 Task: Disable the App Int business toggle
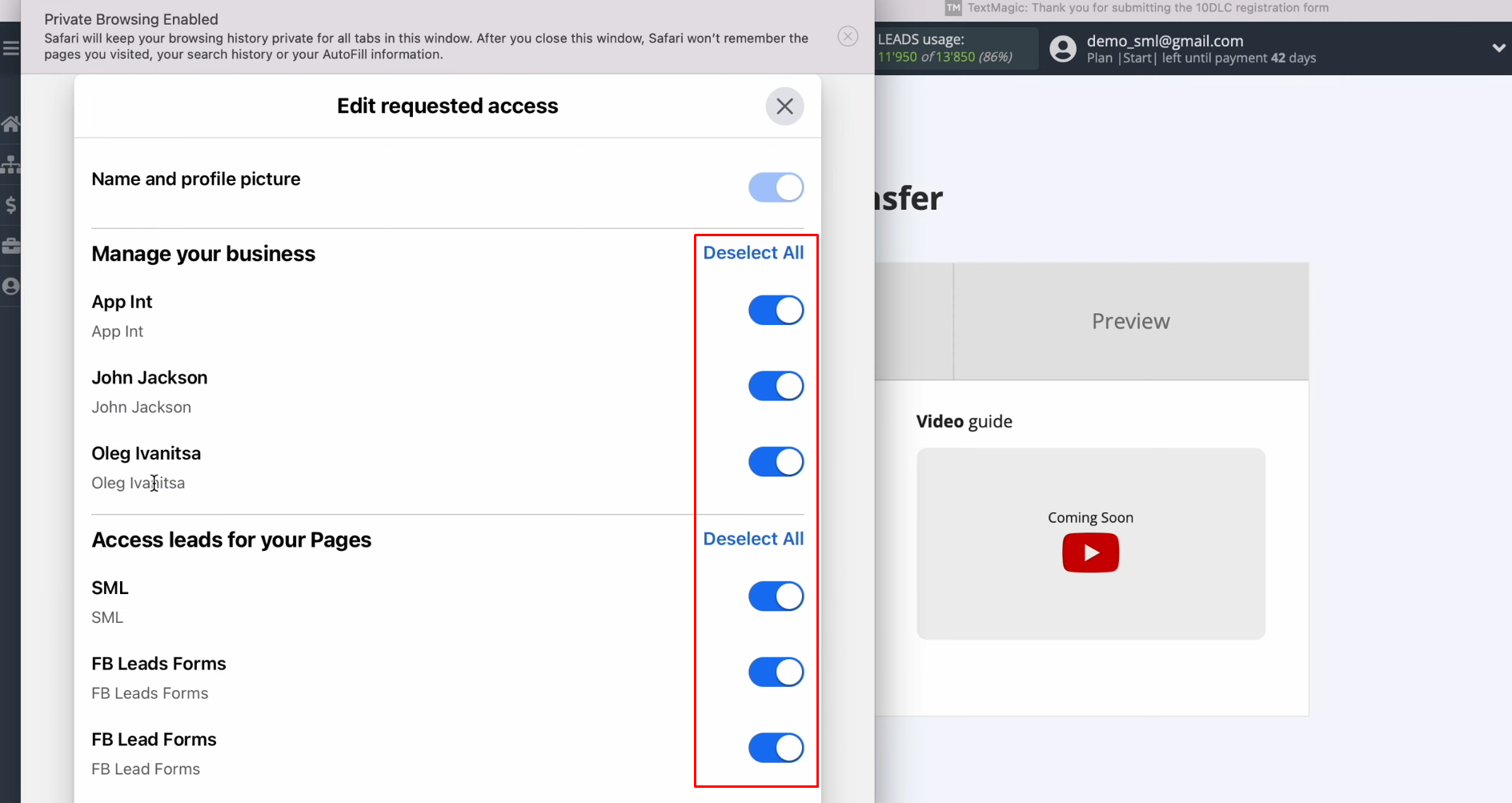click(776, 311)
